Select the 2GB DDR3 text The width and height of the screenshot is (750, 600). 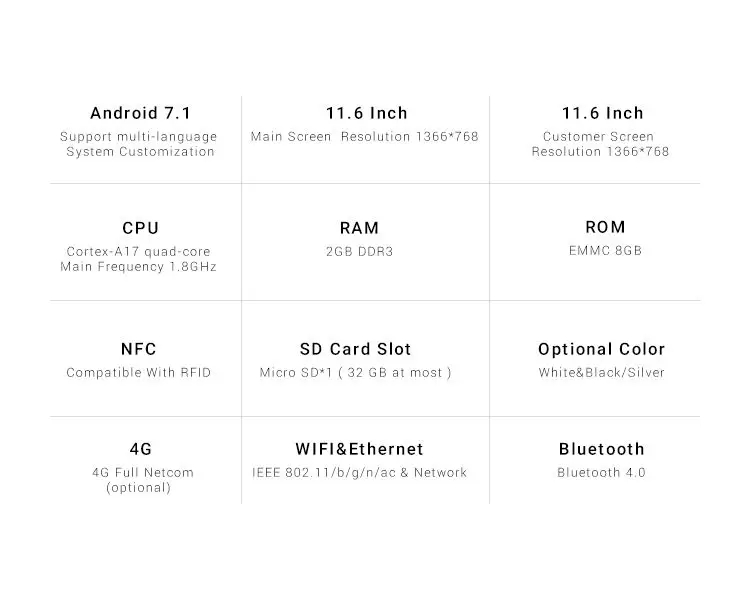pos(360,252)
